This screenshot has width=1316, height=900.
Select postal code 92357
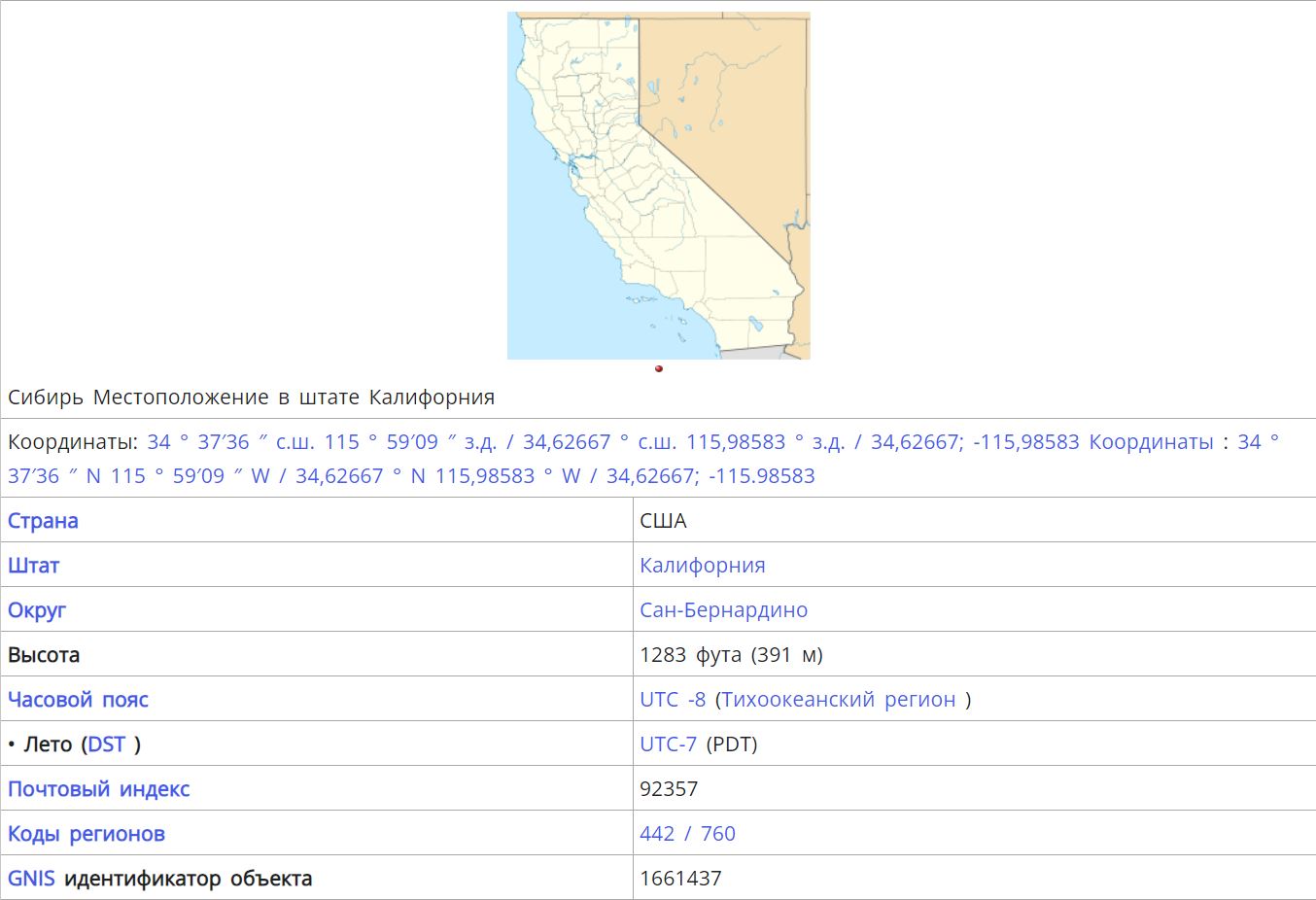pos(669,788)
